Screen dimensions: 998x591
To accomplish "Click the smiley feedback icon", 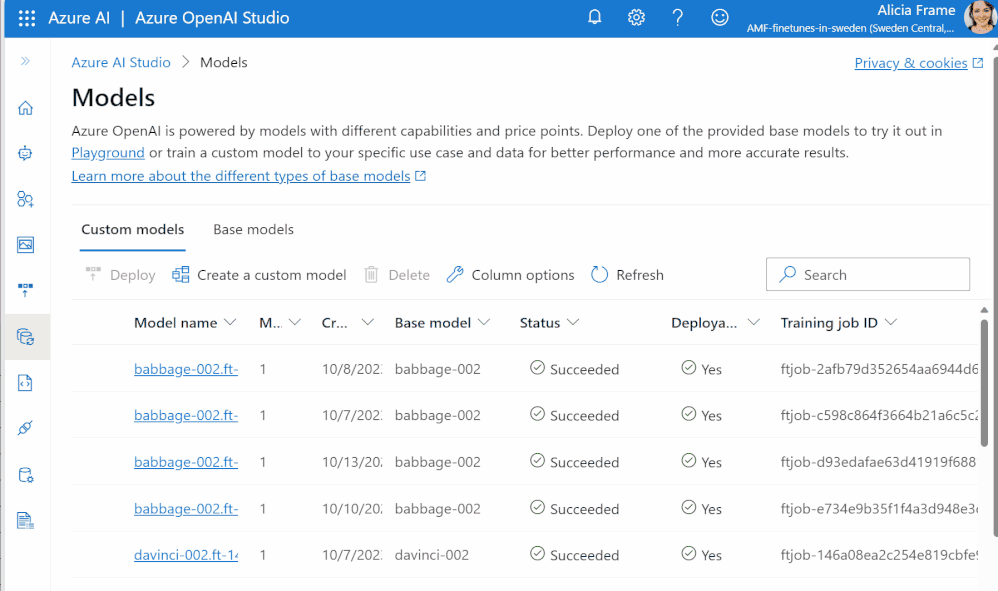I will tap(720, 17).
